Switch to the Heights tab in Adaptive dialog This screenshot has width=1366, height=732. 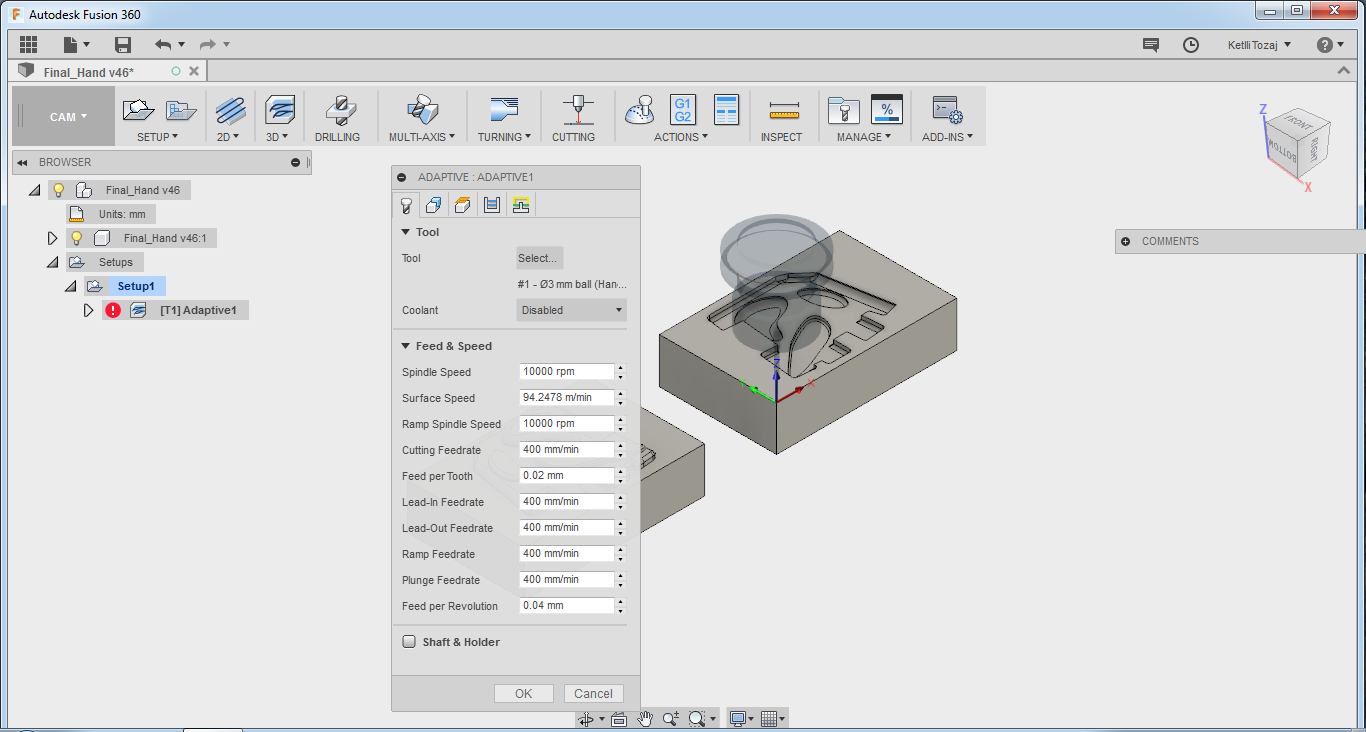click(x=462, y=205)
